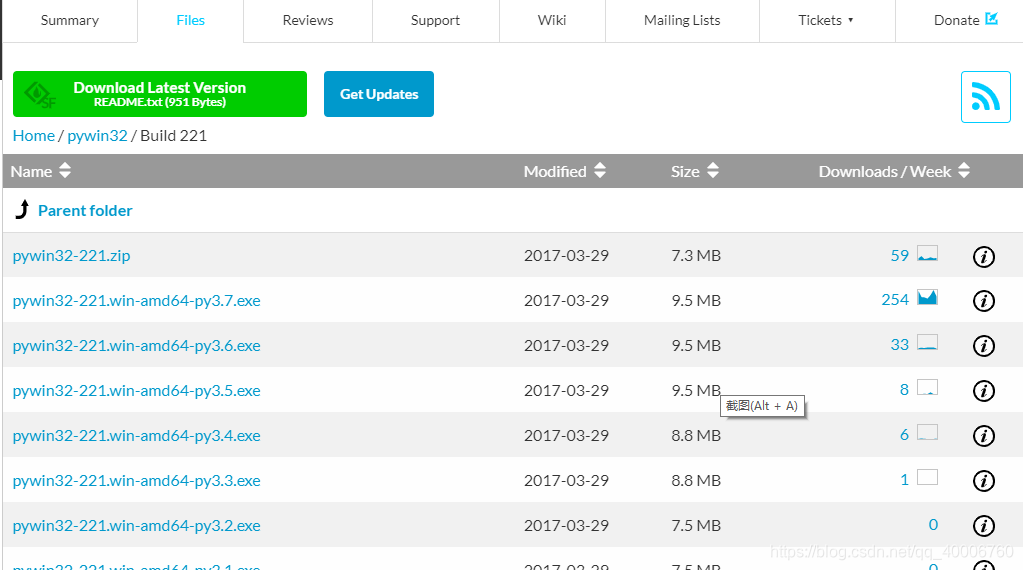Screen dimensions: 1023x570
Task: Download pywin32-221.win-amd64-py3.5.exe
Action: 136,391
